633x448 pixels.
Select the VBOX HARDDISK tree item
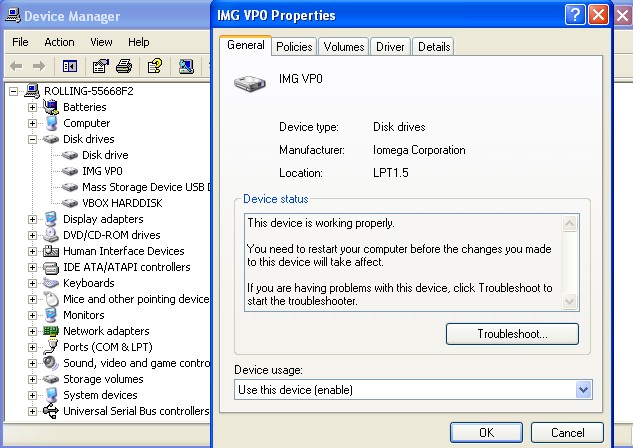[x=122, y=203]
